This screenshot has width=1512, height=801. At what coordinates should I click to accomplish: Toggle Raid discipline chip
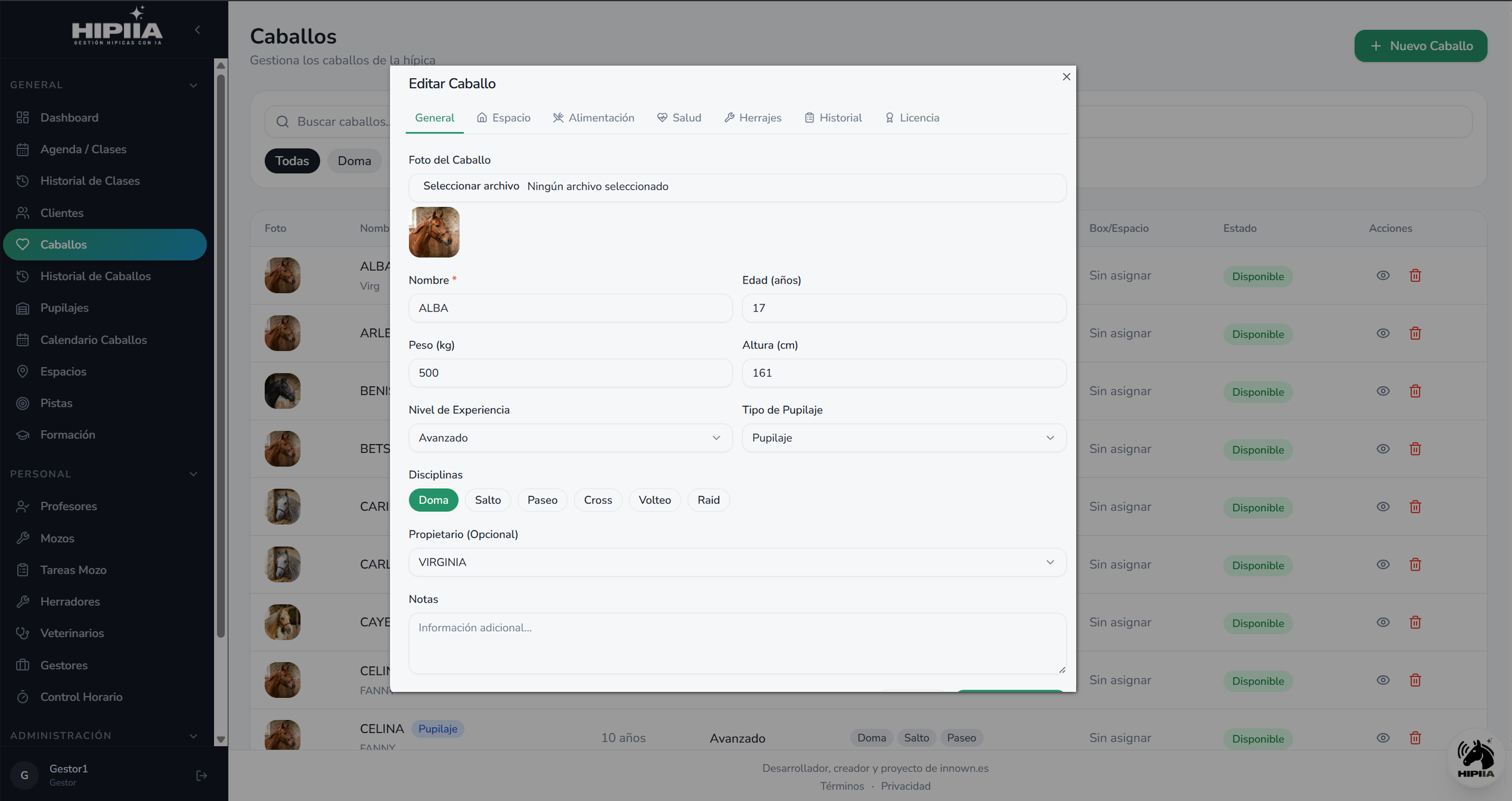pos(708,500)
